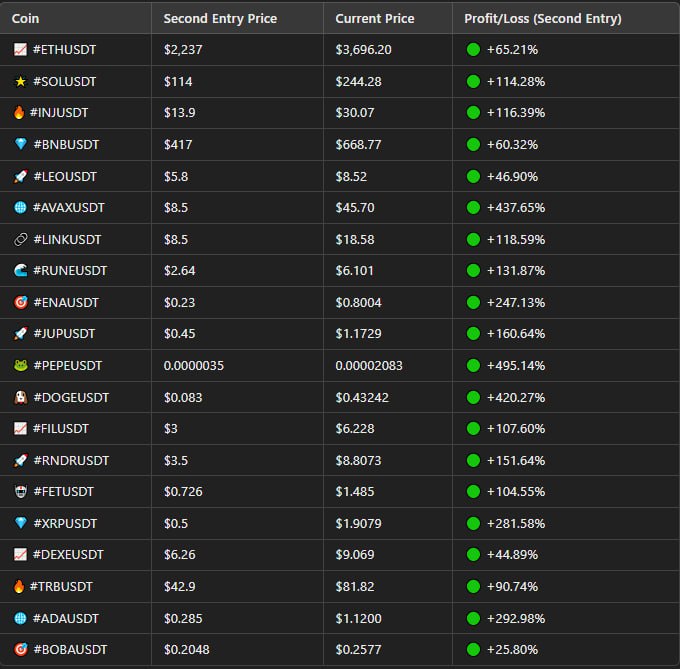Click the chart emoji beside #DEXEUSDT

[20, 555]
